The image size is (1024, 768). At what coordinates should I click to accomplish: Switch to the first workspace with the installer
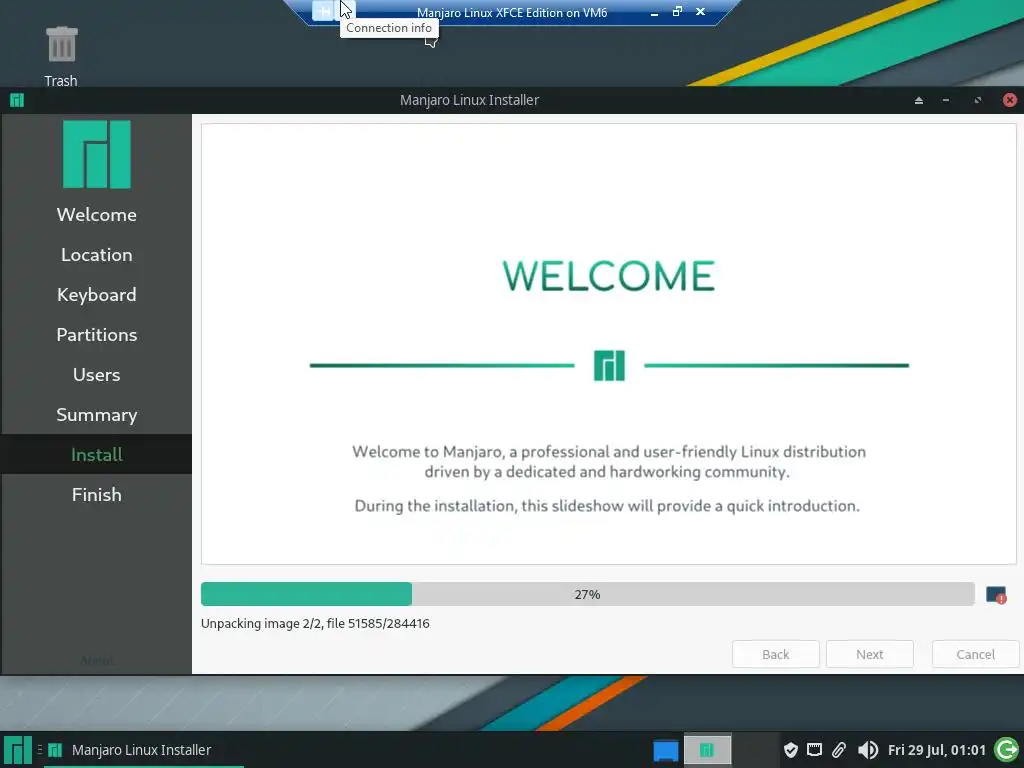(x=707, y=750)
